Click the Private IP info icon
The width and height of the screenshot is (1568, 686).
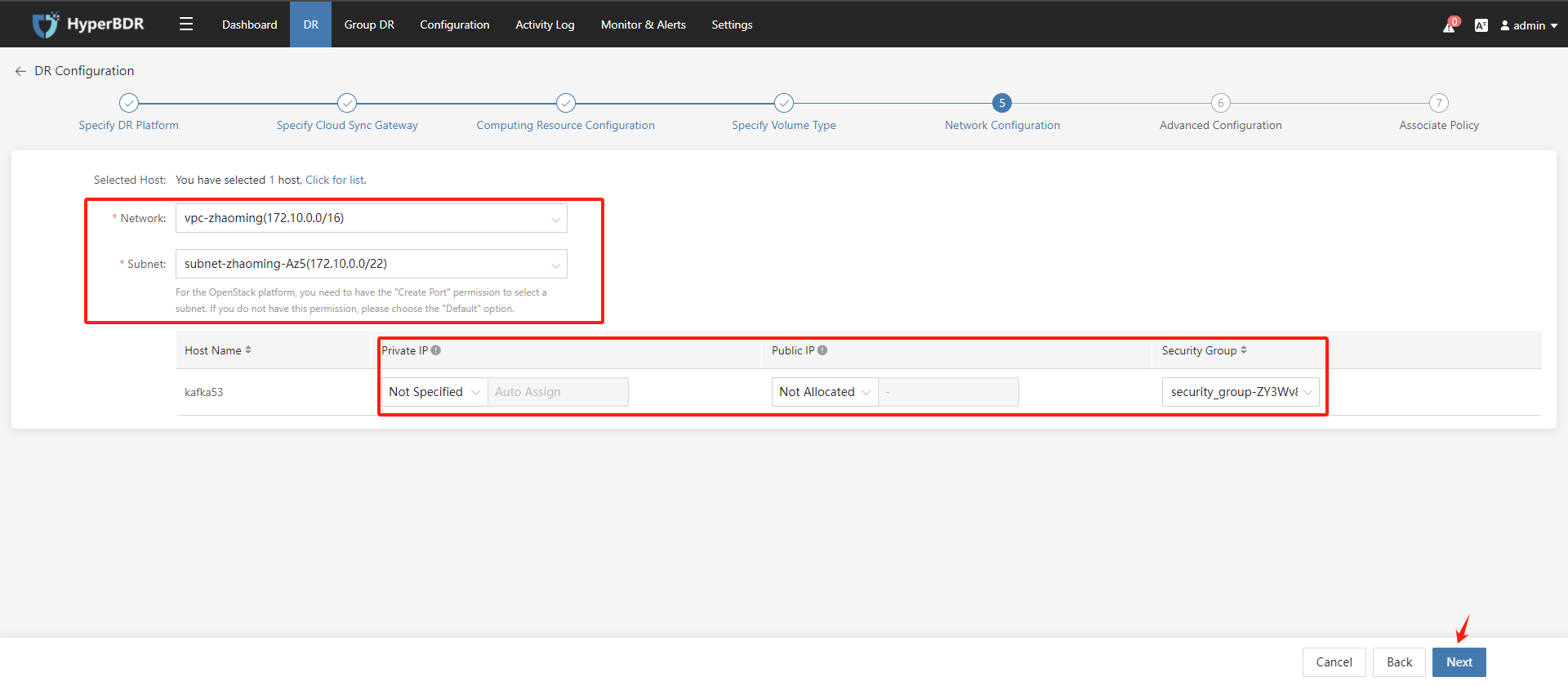pyautogui.click(x=436, y=350)
